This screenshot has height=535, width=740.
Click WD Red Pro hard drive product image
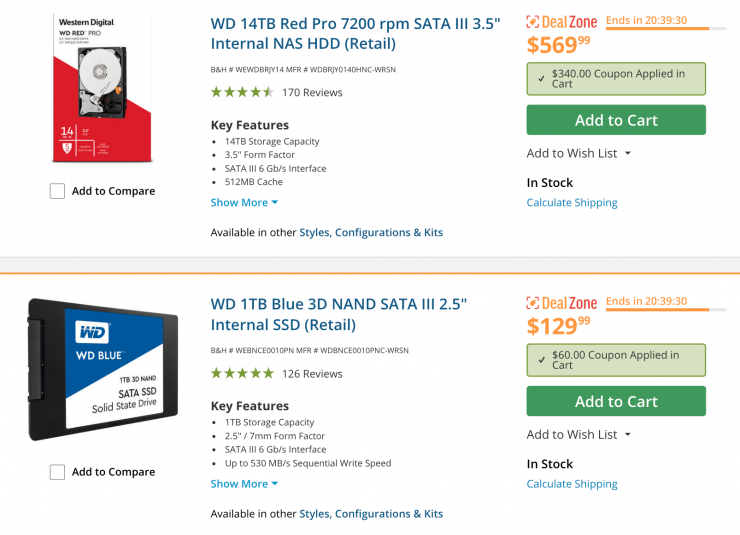tap(102, 89)
